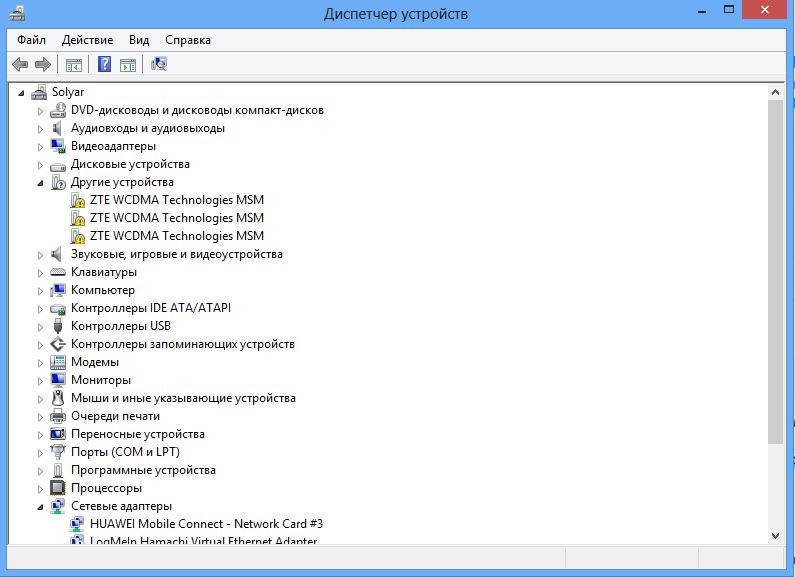Select the Порты (COM и LPT) label
Viewport: 795px width, 577px height.
coord(125,452)
